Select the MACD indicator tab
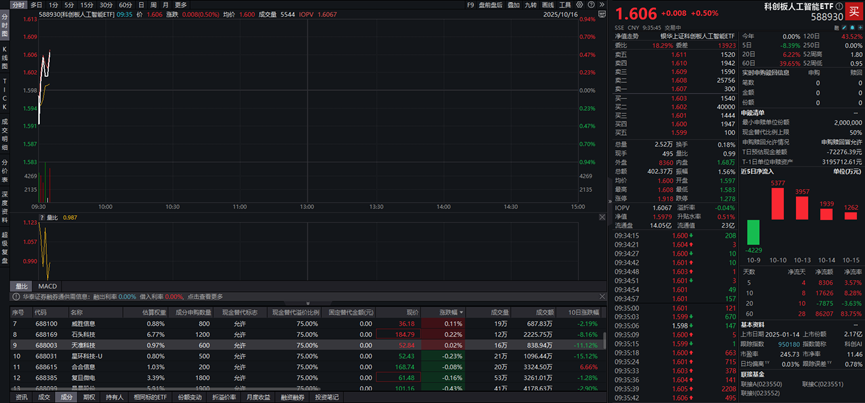Viewport: 865px width, 403px height. (48, 286)
